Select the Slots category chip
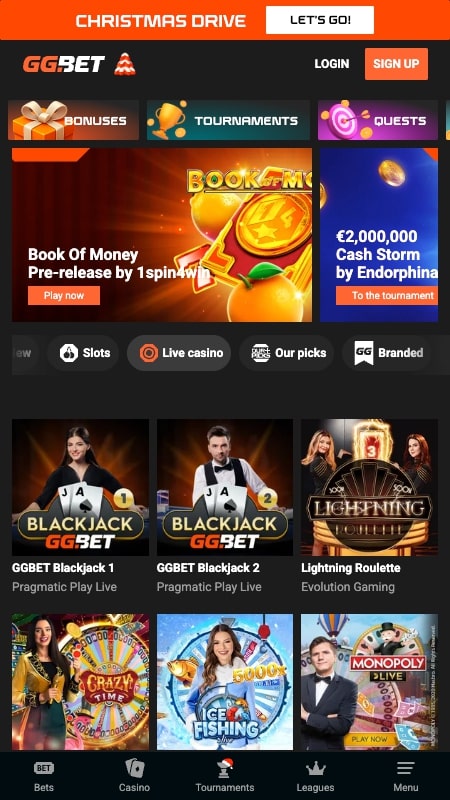 pyautogui.click(x=83, y=353)
